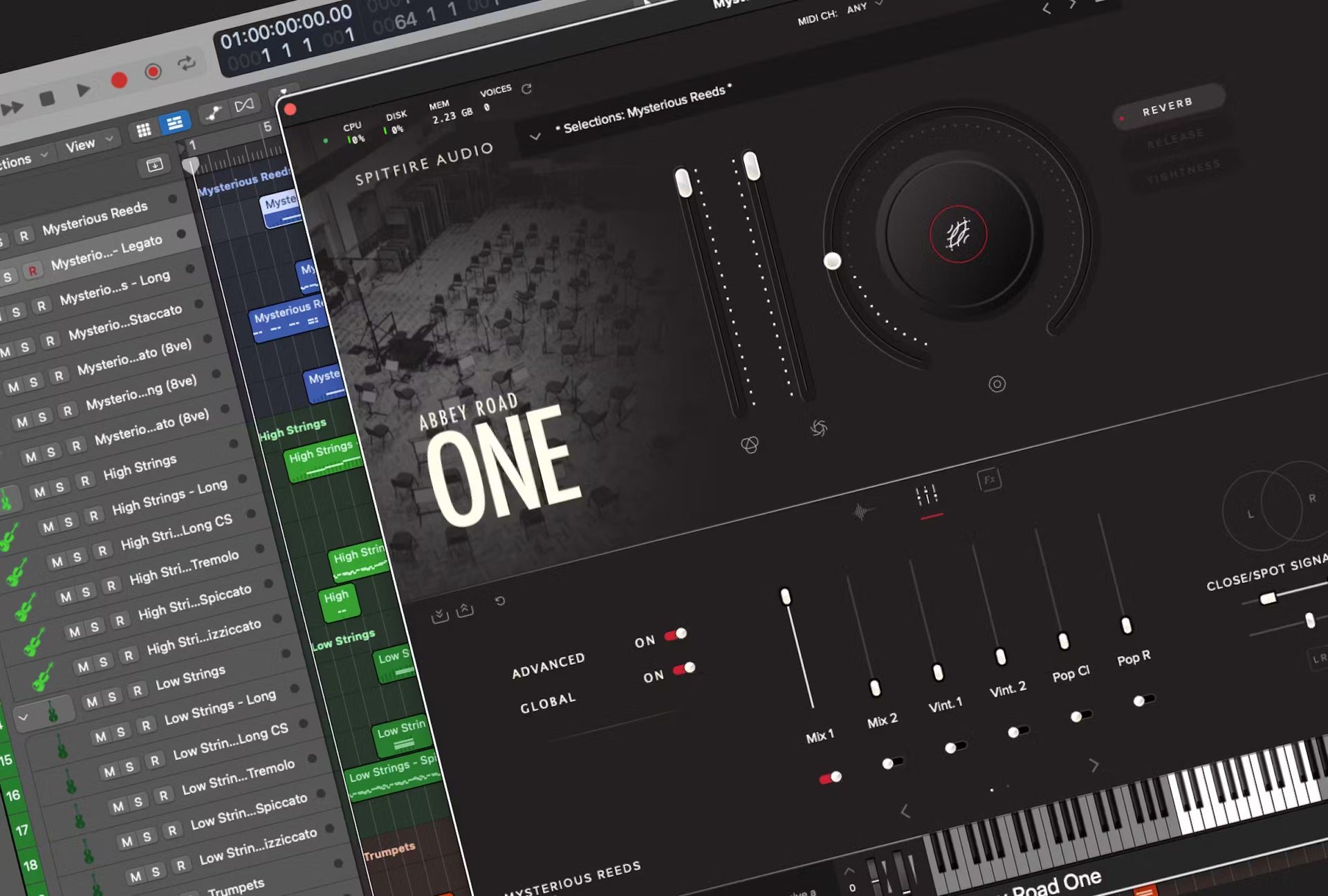1328x896 pixels.
Task: Open the mixer faders tab icon
Action: (927, 496)
